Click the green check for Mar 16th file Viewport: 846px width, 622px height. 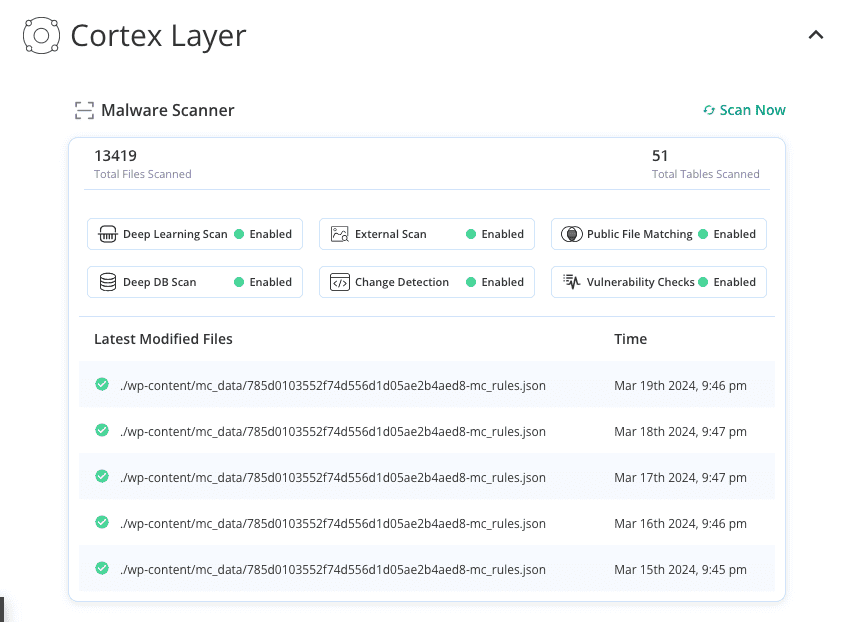(x=102, y=522)
